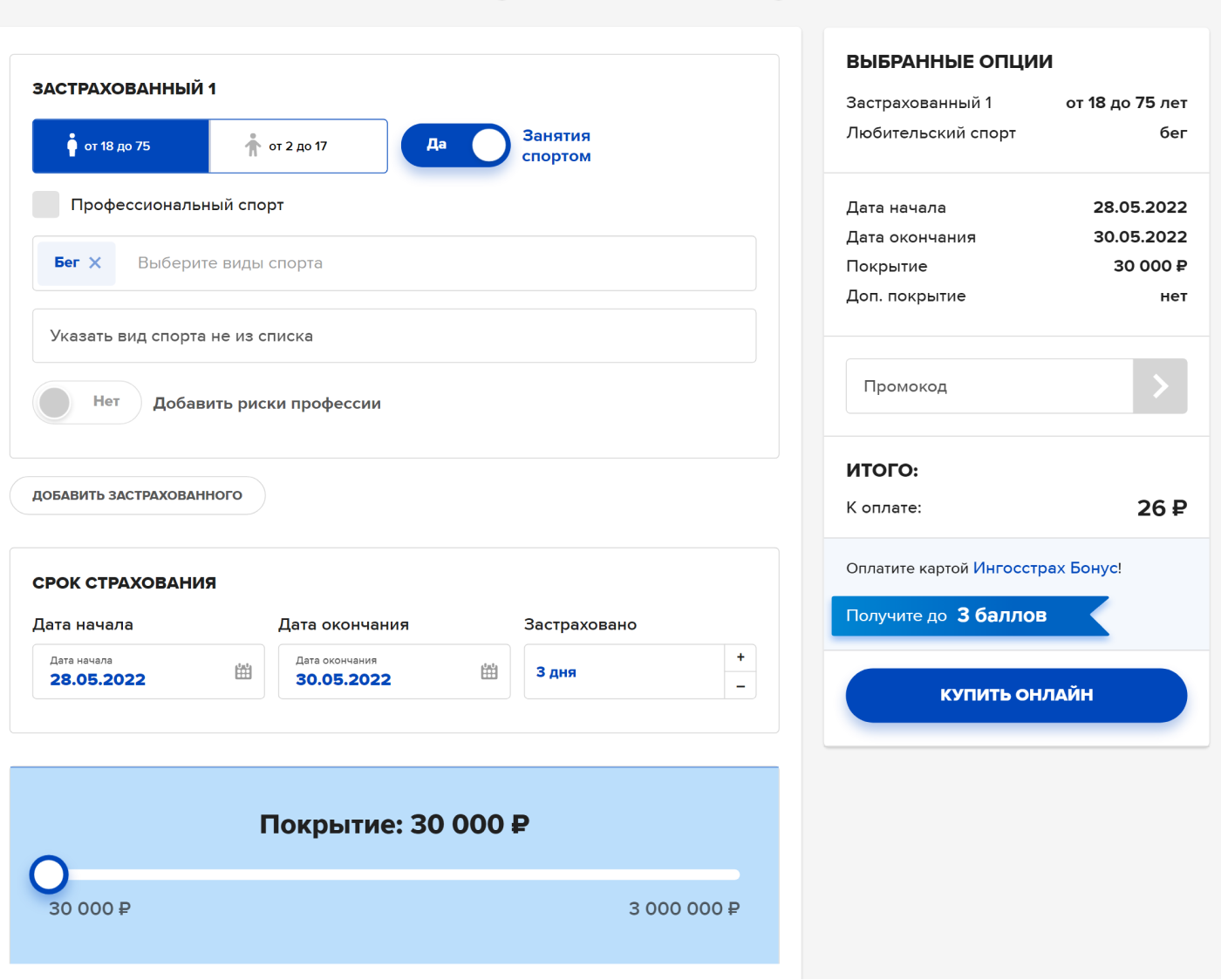Click the custom sport not in list field
This screenshot has width=1221, height=980.
click(394, 336)
